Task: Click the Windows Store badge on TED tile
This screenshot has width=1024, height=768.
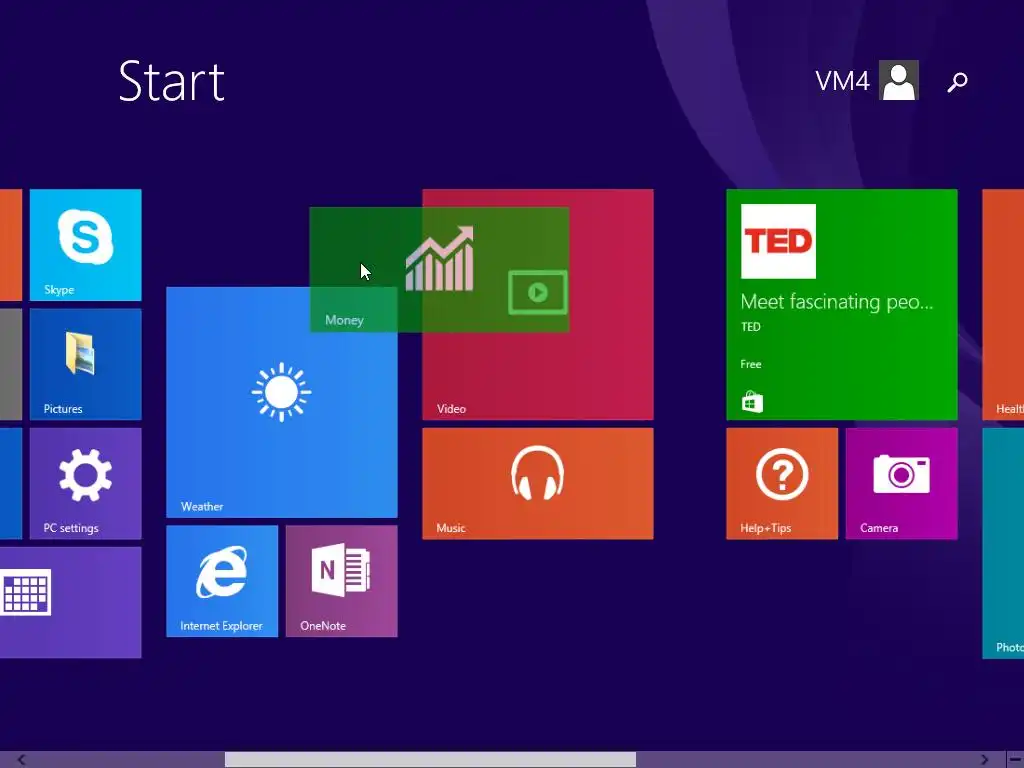Action: (752, 402)
